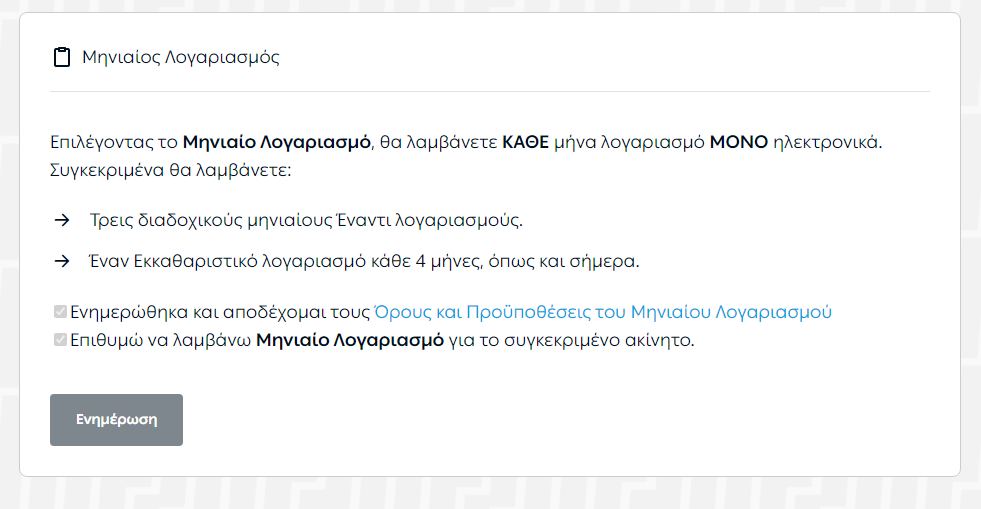Submit with the Ενημέρωση button
The height and width of the screenshot is (509, 981).
[x=116, y=420]
